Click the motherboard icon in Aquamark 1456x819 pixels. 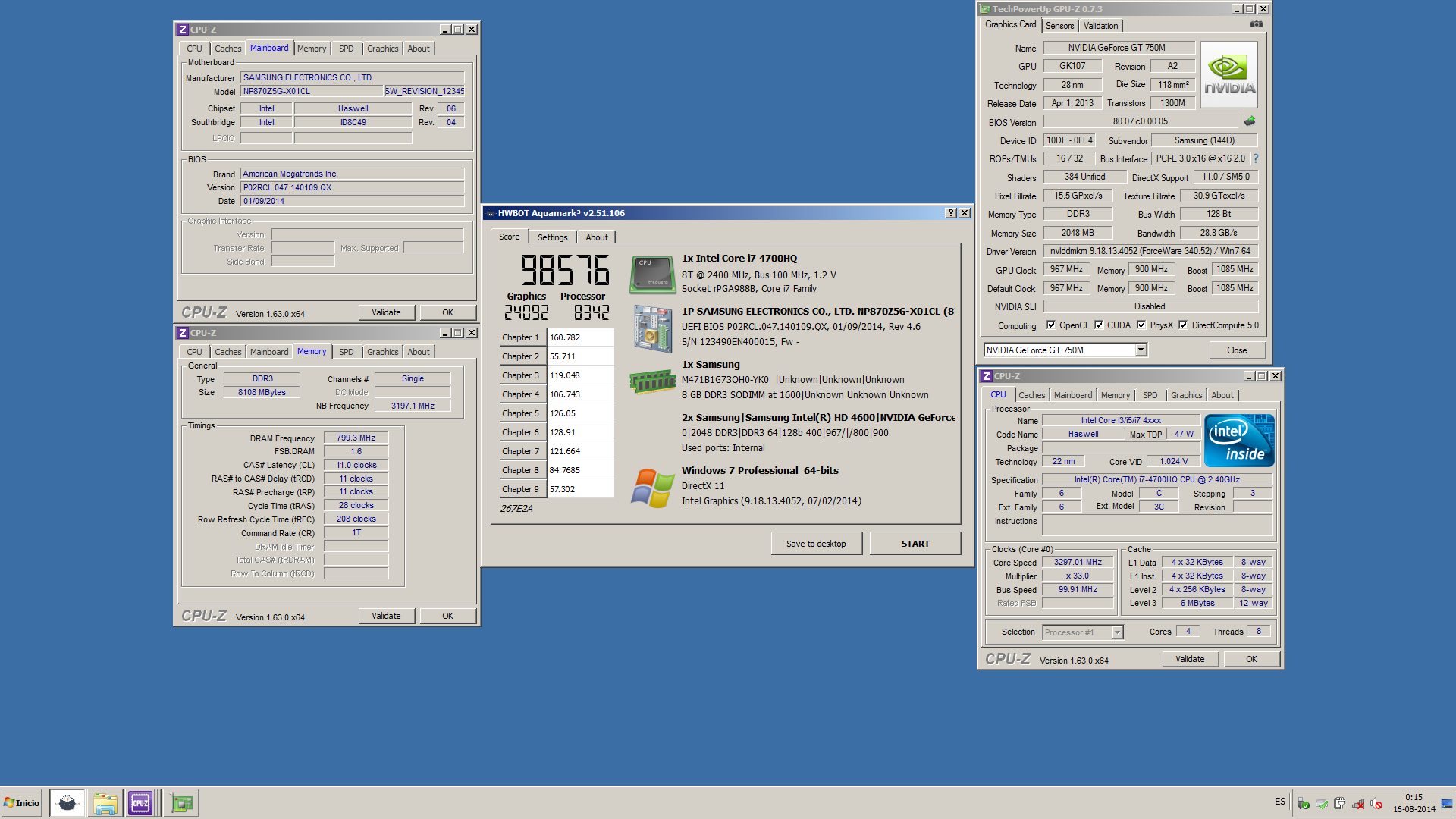[x=652, y=328]
